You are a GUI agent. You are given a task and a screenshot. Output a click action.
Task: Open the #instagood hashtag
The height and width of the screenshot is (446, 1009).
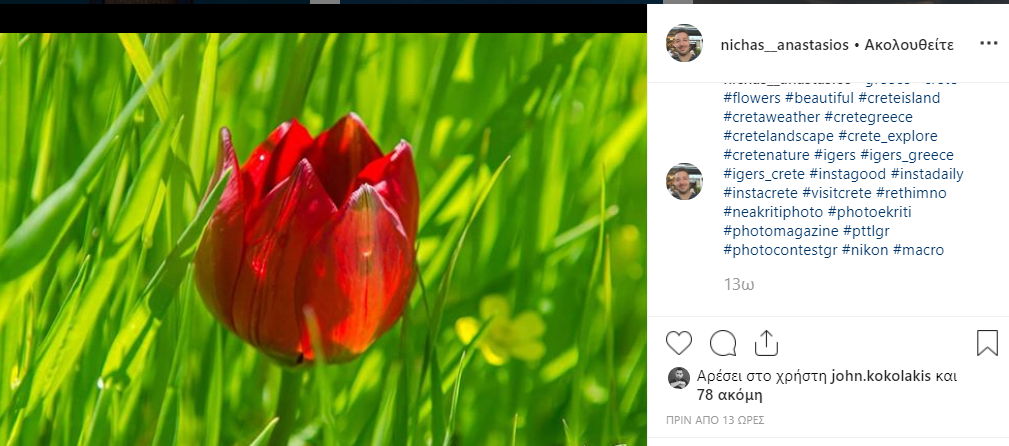pos(847,174)
